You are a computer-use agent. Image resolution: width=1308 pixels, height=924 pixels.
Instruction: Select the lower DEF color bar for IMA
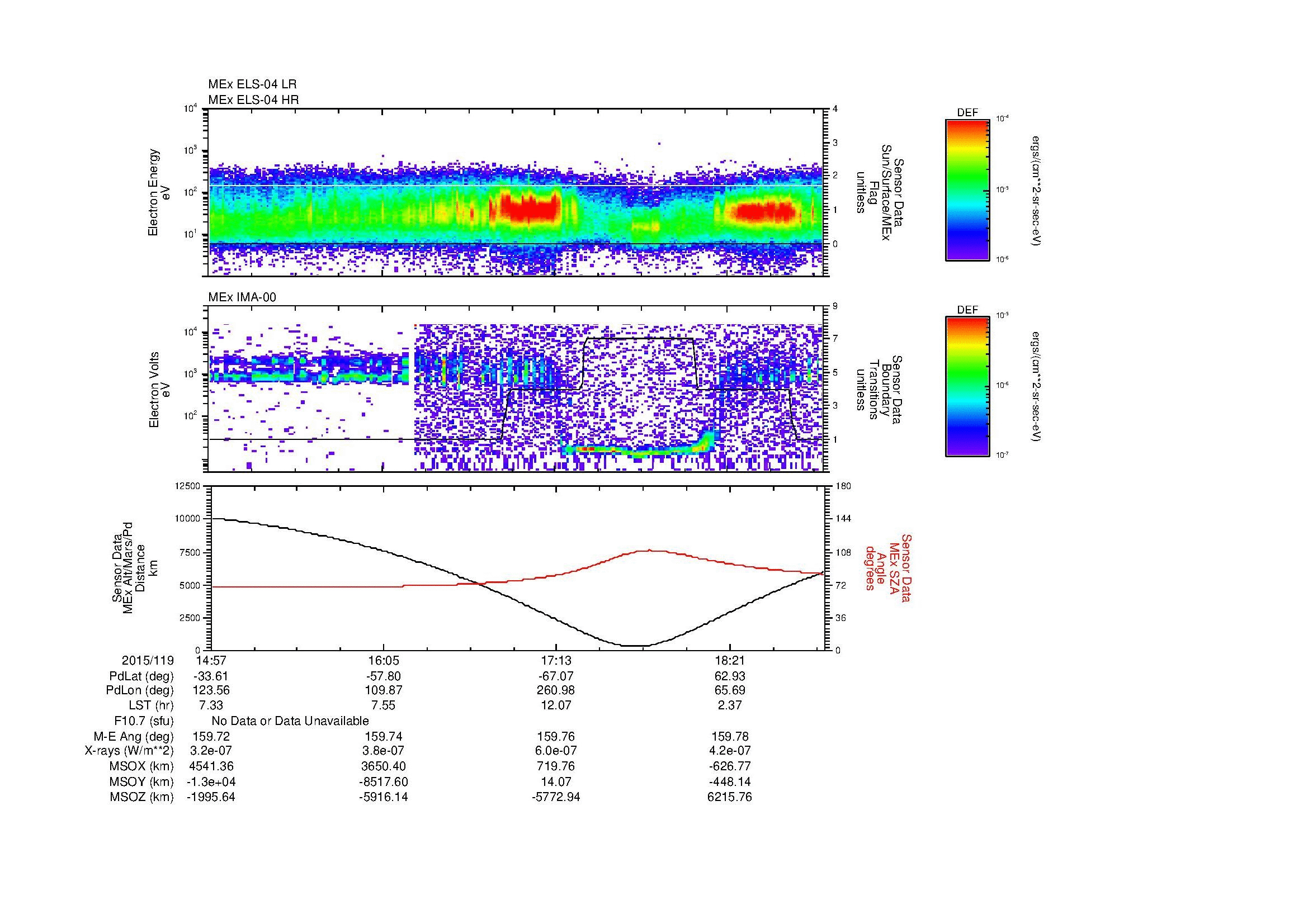(x=967, y=387)
